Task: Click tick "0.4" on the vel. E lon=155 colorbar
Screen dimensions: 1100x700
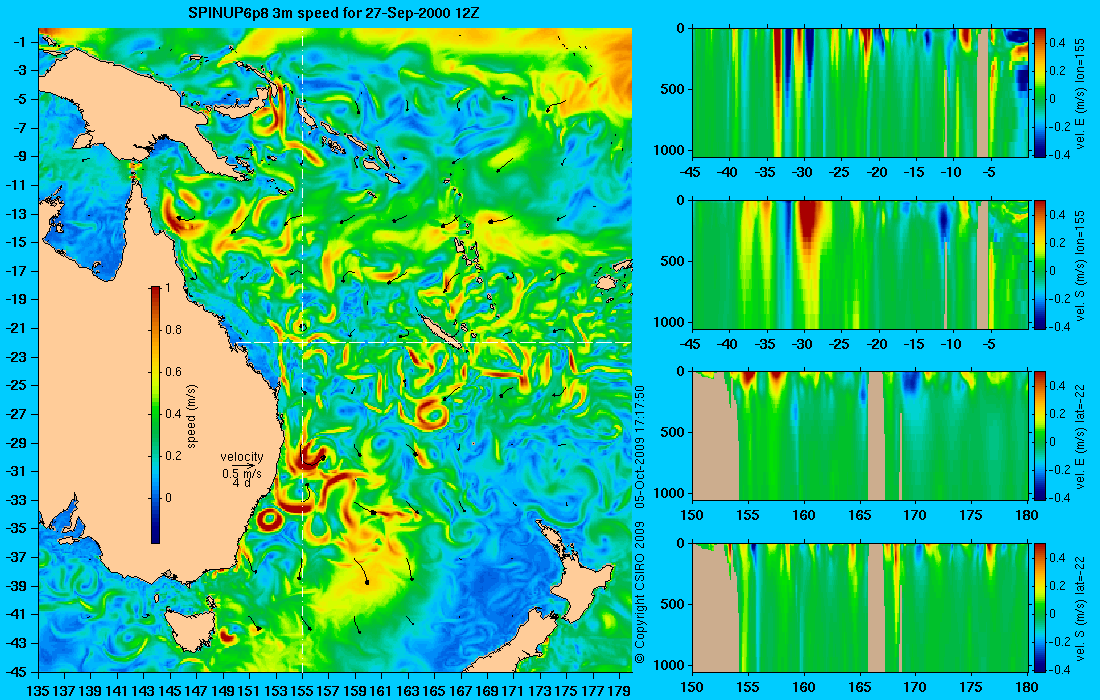Action: pyautogui.click(x=1057, y=43)
